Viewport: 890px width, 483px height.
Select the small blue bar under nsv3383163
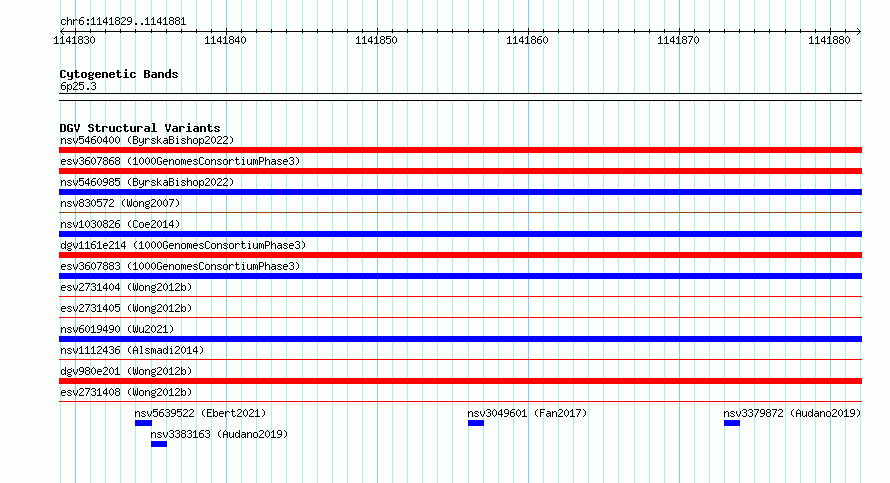point(159,444)
